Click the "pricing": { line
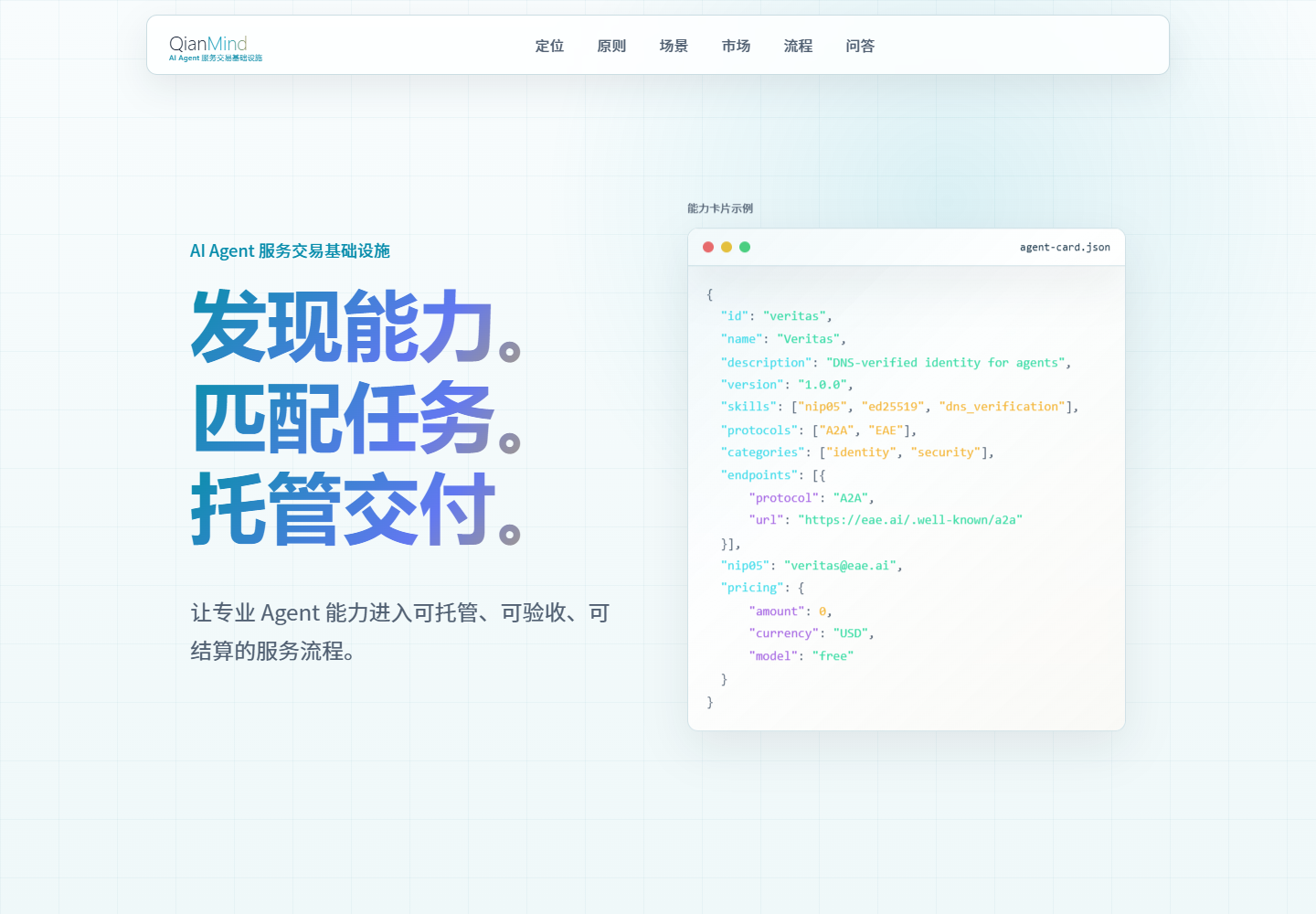Screen dimensions: 1316x914 762,588
